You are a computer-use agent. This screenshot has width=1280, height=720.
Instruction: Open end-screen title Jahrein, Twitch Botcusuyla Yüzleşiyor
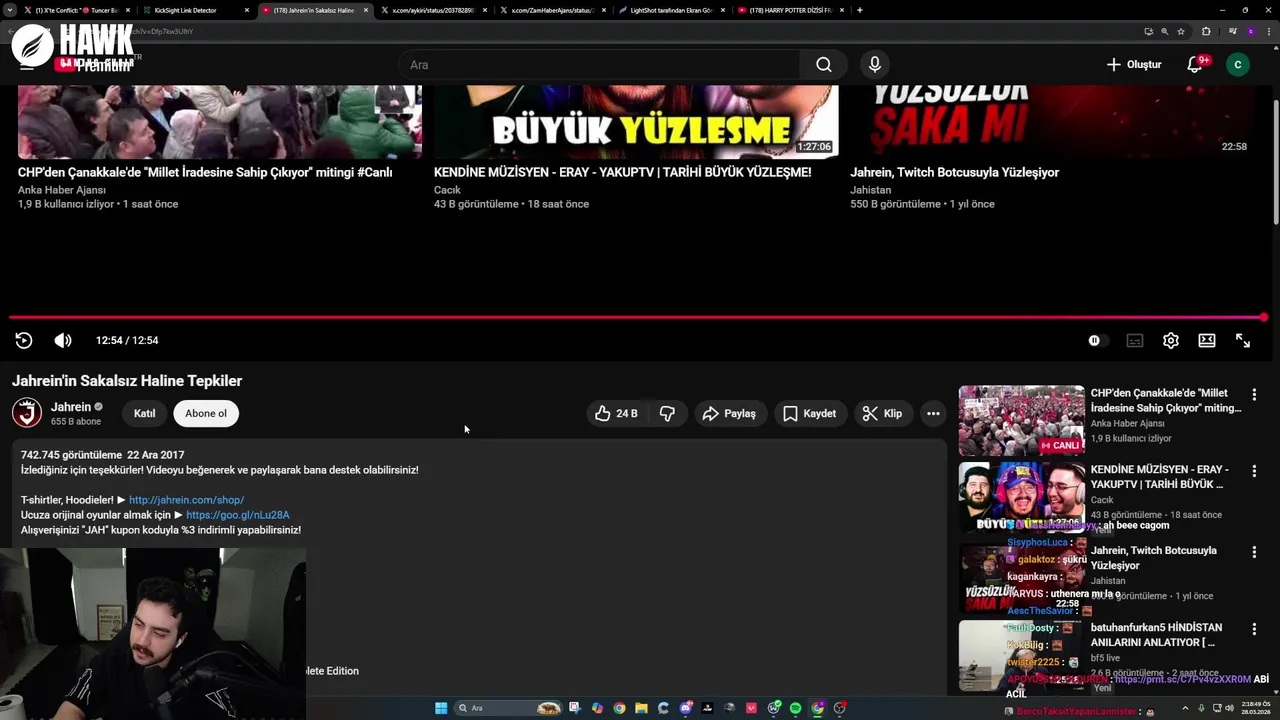tap(954, 172)
